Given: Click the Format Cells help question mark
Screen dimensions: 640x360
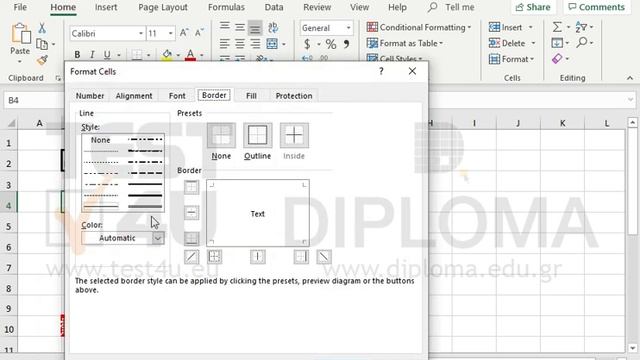Looking at the screenshot, I should (381, 71).
